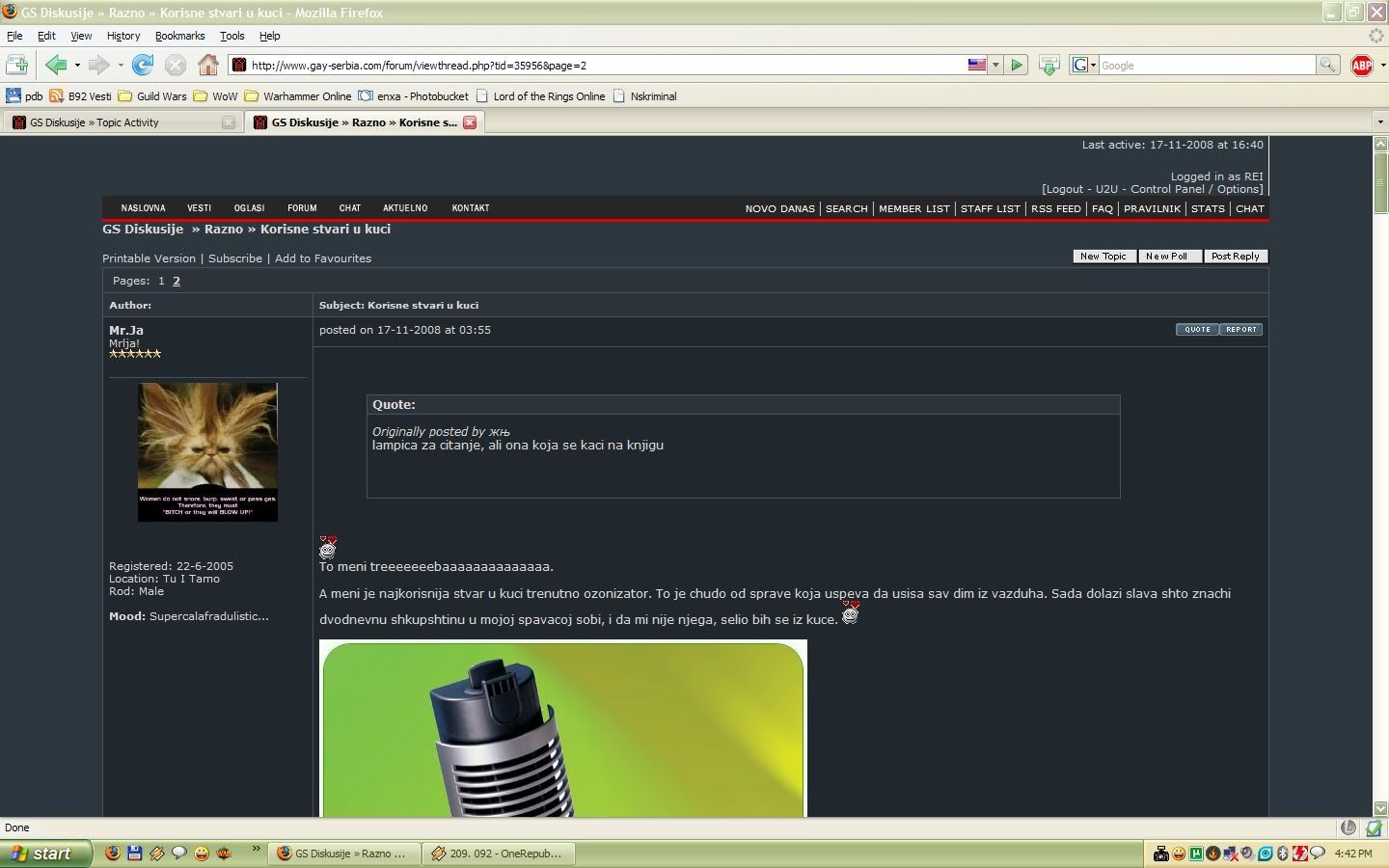Click the Windows start button
This screenshot has width=1389, height=868.
[x=45, y=854]
